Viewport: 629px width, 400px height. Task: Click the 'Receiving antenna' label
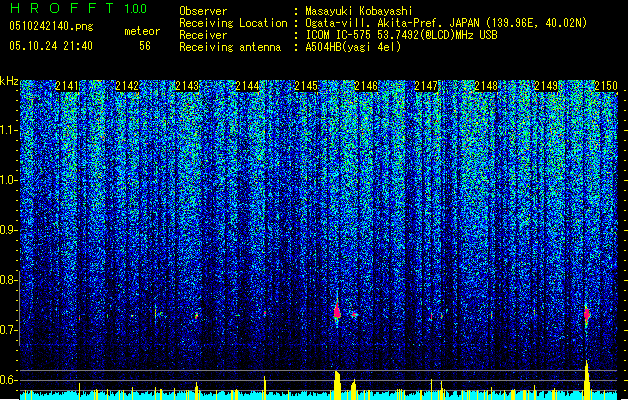coord(230,47)
